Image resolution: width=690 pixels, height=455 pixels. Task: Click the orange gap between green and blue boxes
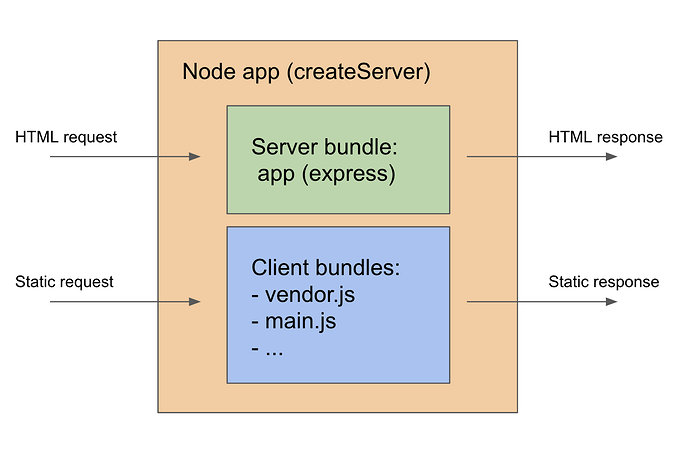[338, 220]
